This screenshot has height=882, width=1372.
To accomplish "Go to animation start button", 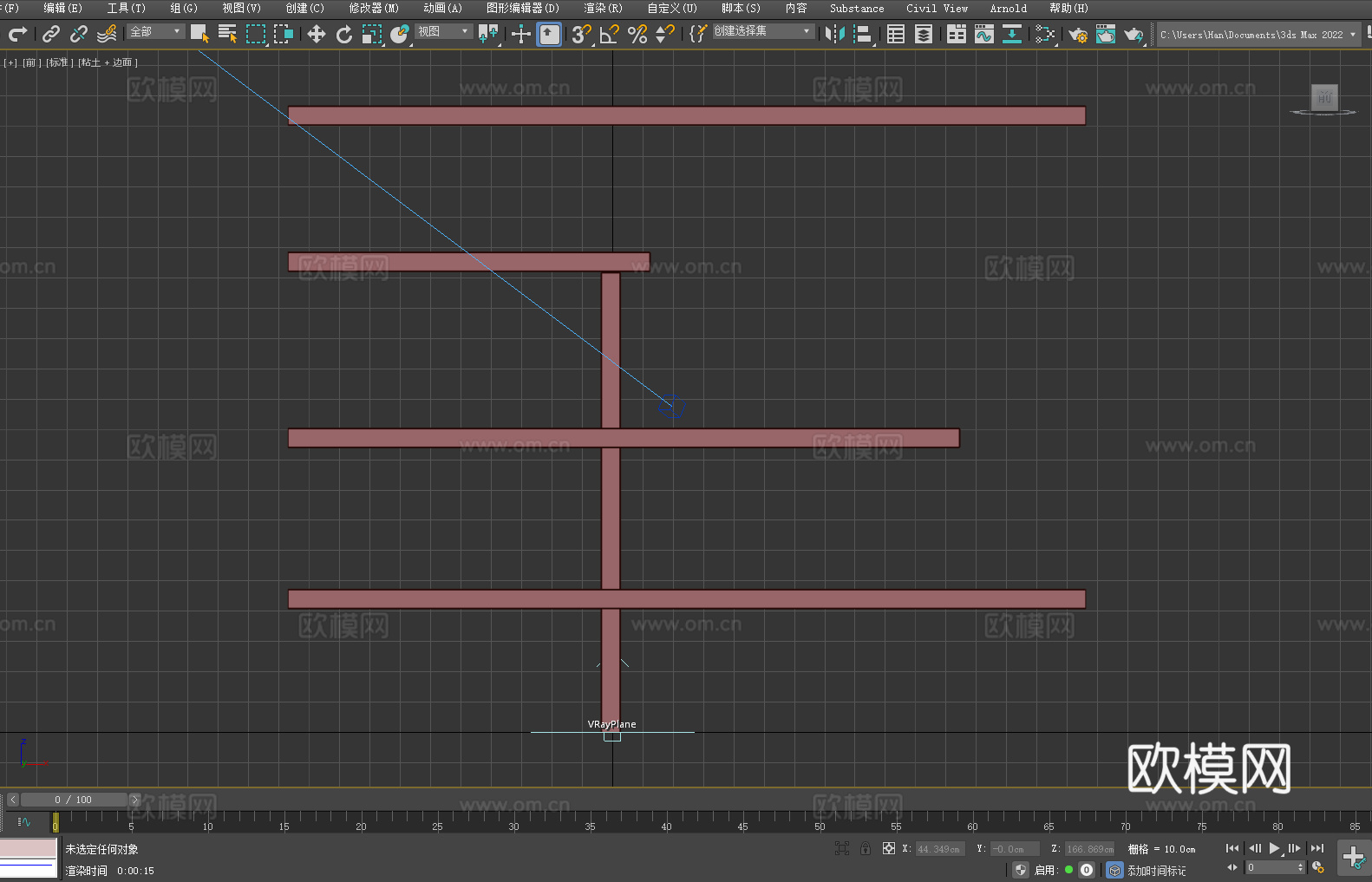I will click(x=1232, y=848).
